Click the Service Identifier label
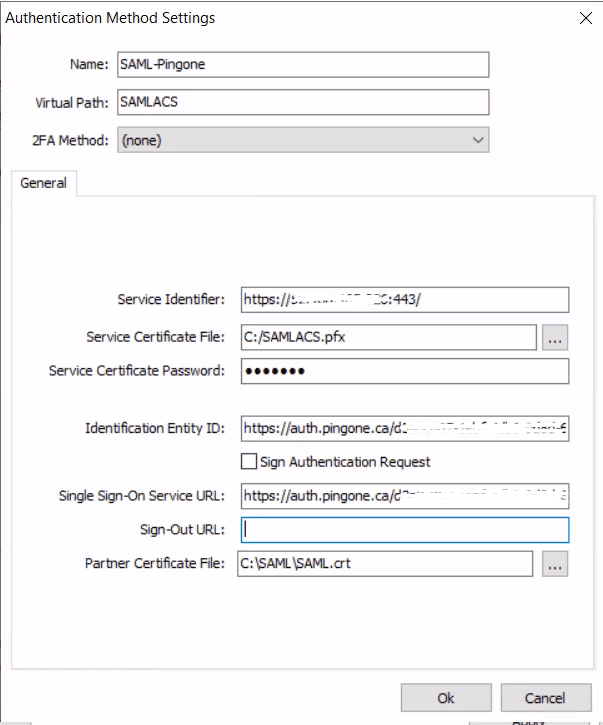Screen dimensions: 603x725 tap(171, 300)
